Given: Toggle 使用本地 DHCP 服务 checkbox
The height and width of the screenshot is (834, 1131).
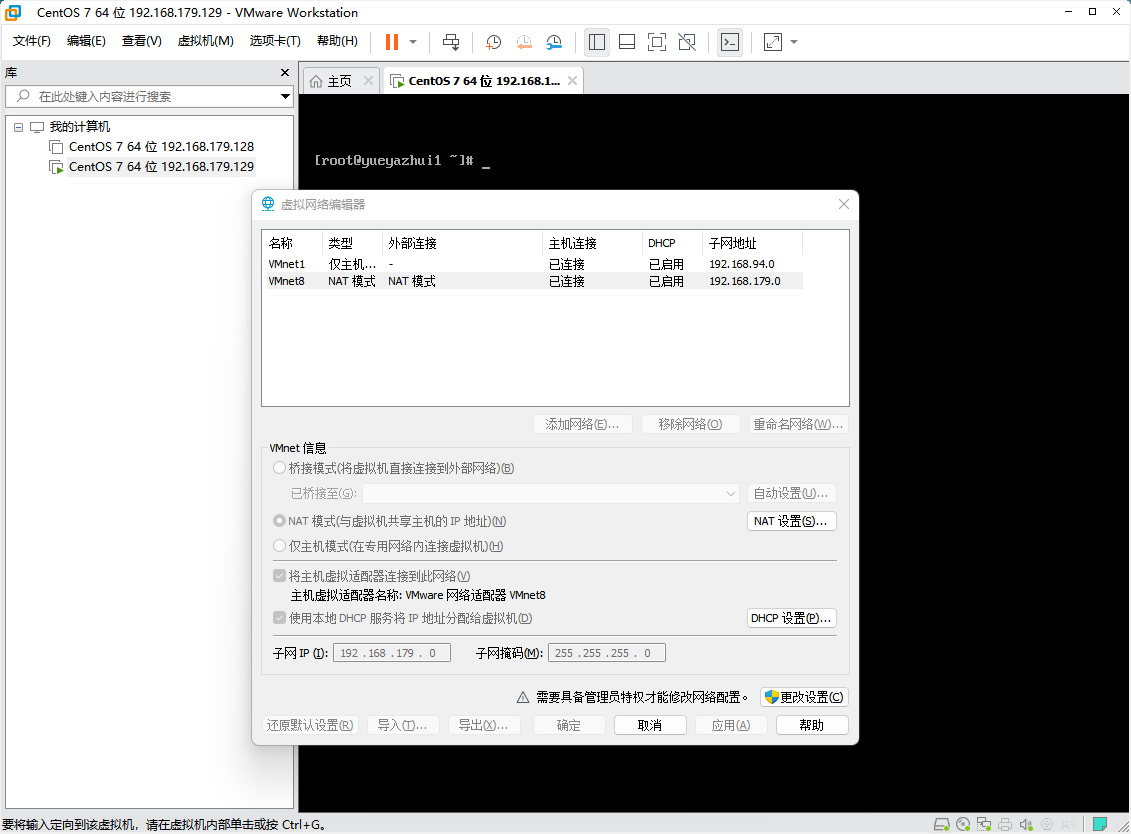Looking at the screenshot, I should coord(279,618).
